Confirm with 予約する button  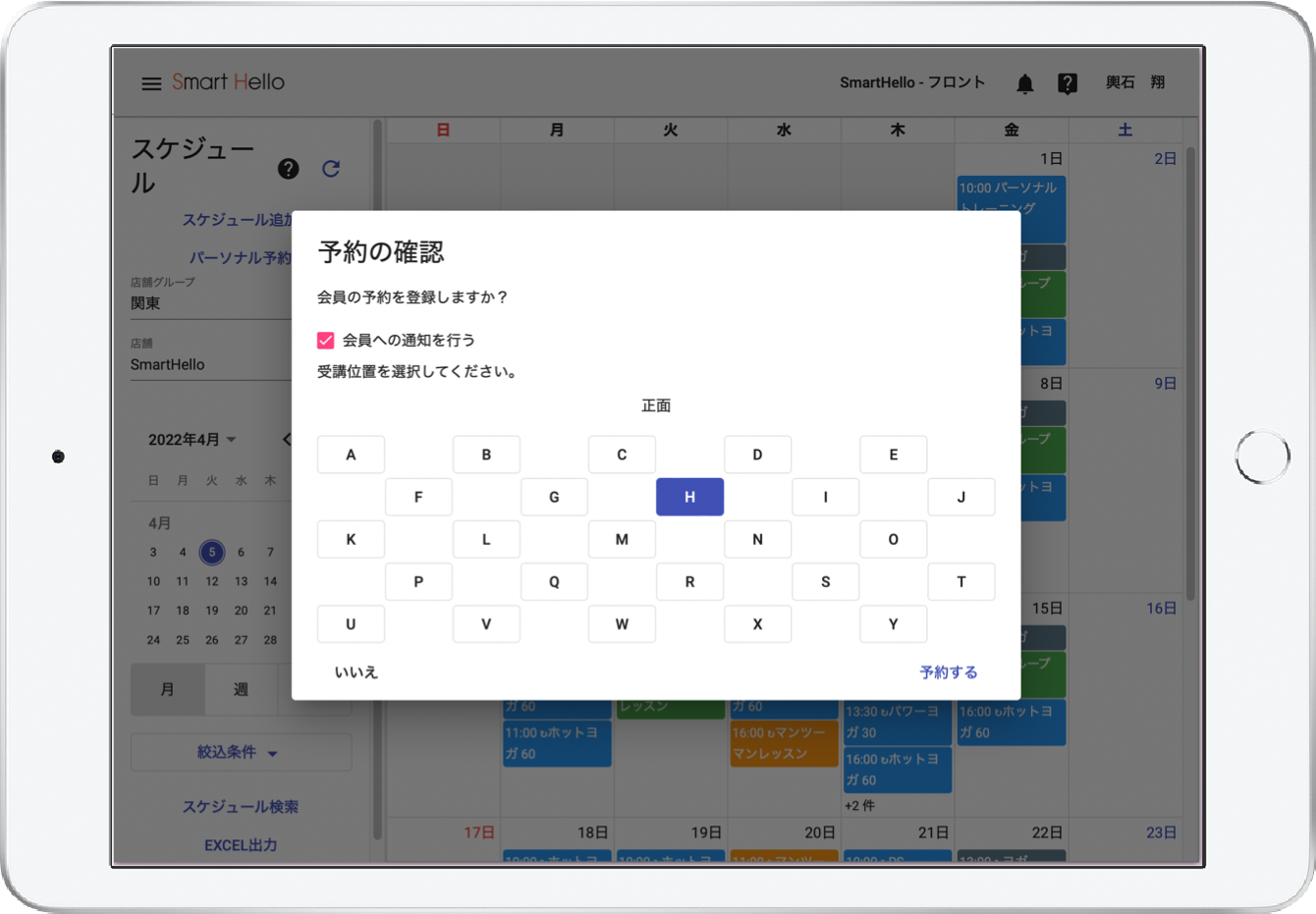(x=949, y=672)
